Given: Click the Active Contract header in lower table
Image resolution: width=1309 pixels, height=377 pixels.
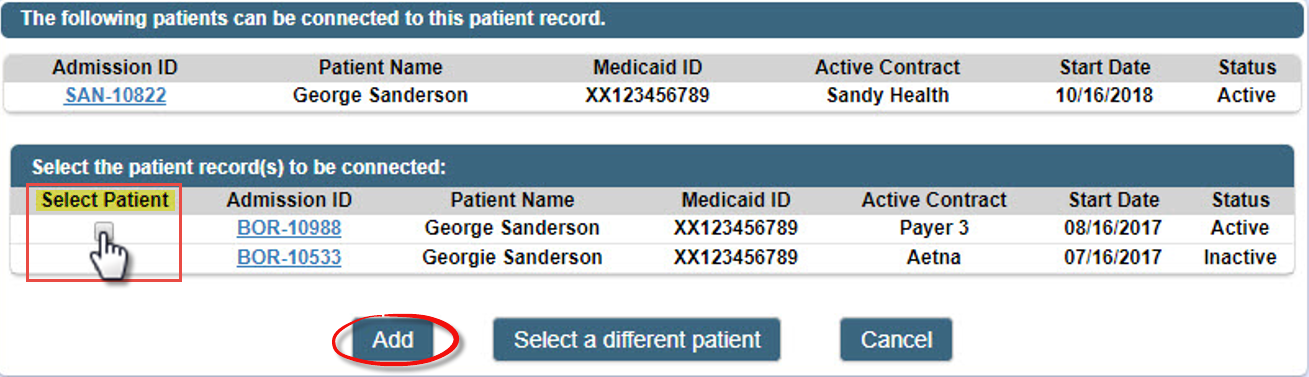Looking at the screenshot, I should [x=934, y=200].
